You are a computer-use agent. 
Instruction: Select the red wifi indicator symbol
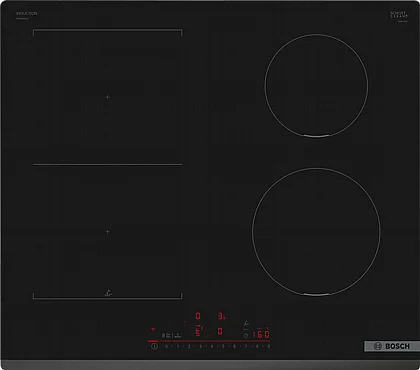(153, 329)
